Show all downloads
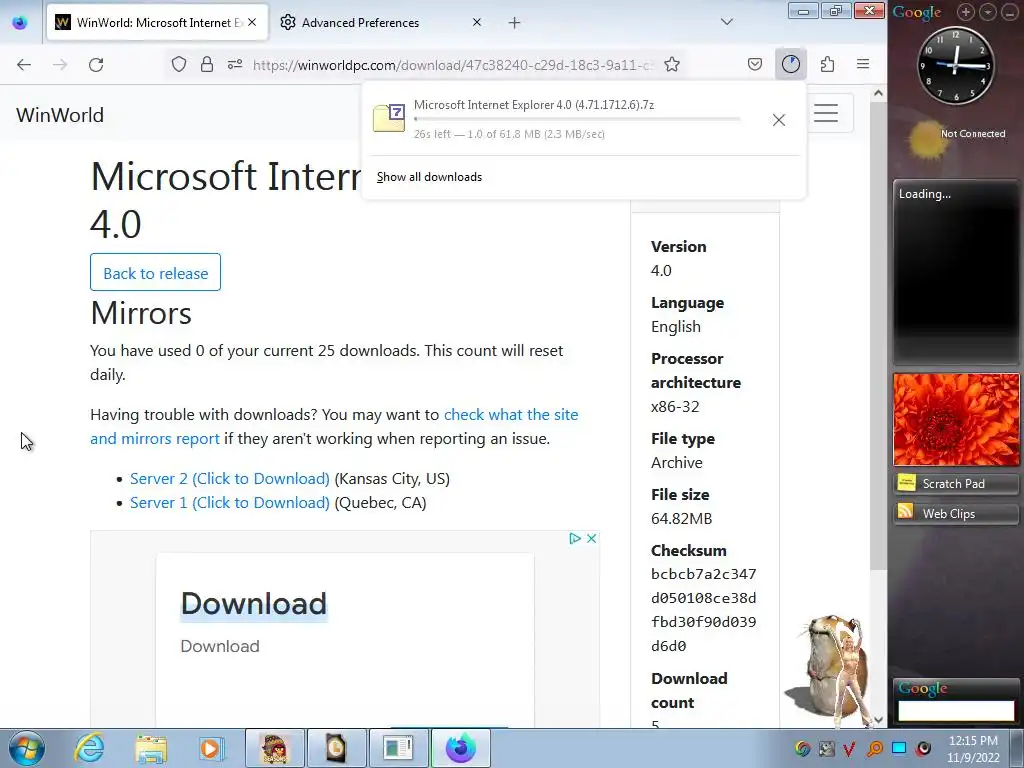Image resolution: width=1024 pixels, height=768 pixels. [429, 177]
